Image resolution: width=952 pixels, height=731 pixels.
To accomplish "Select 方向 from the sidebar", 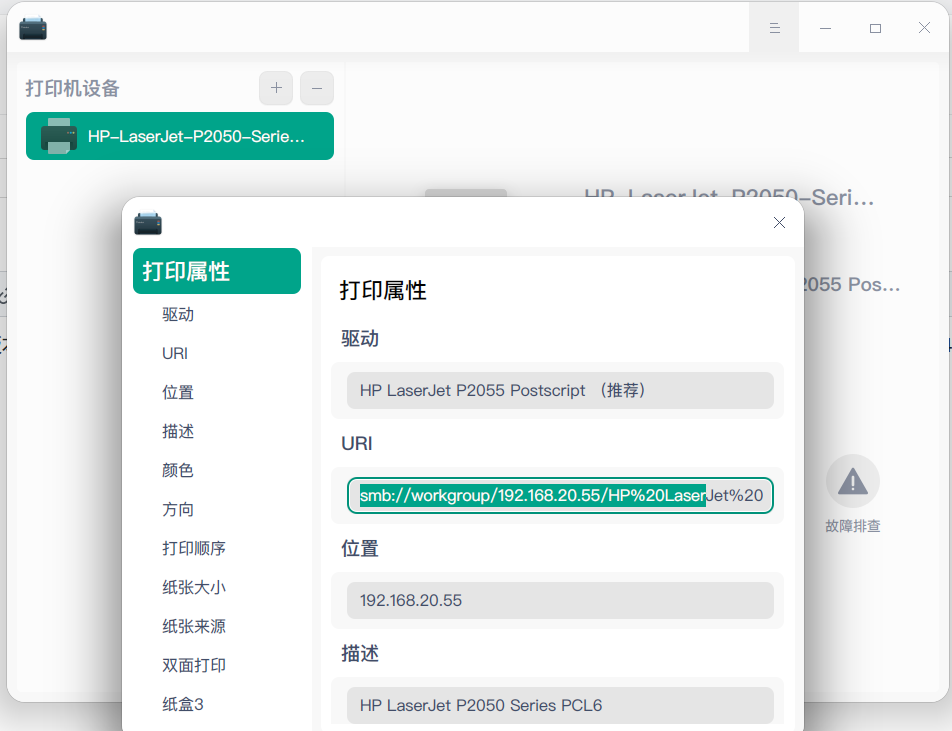I will tap(177, 509).
